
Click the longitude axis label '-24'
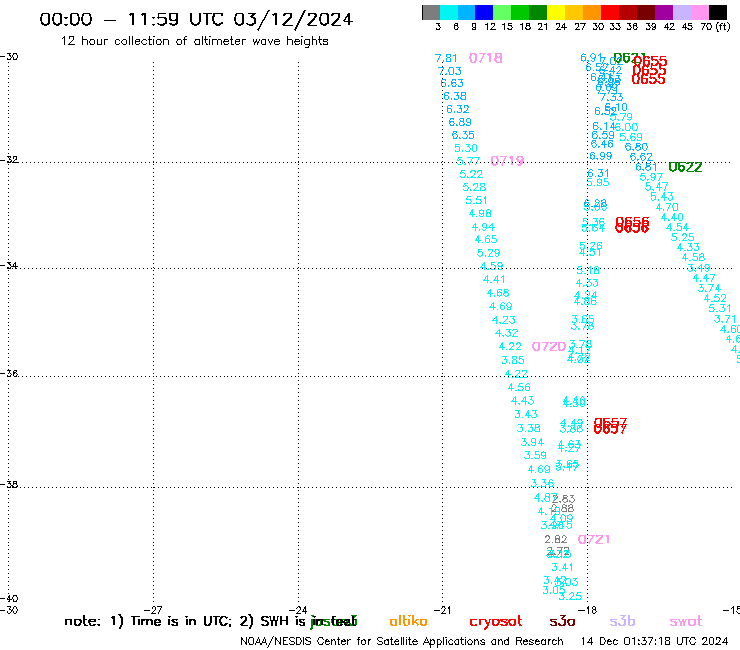(x=298, y=610)
